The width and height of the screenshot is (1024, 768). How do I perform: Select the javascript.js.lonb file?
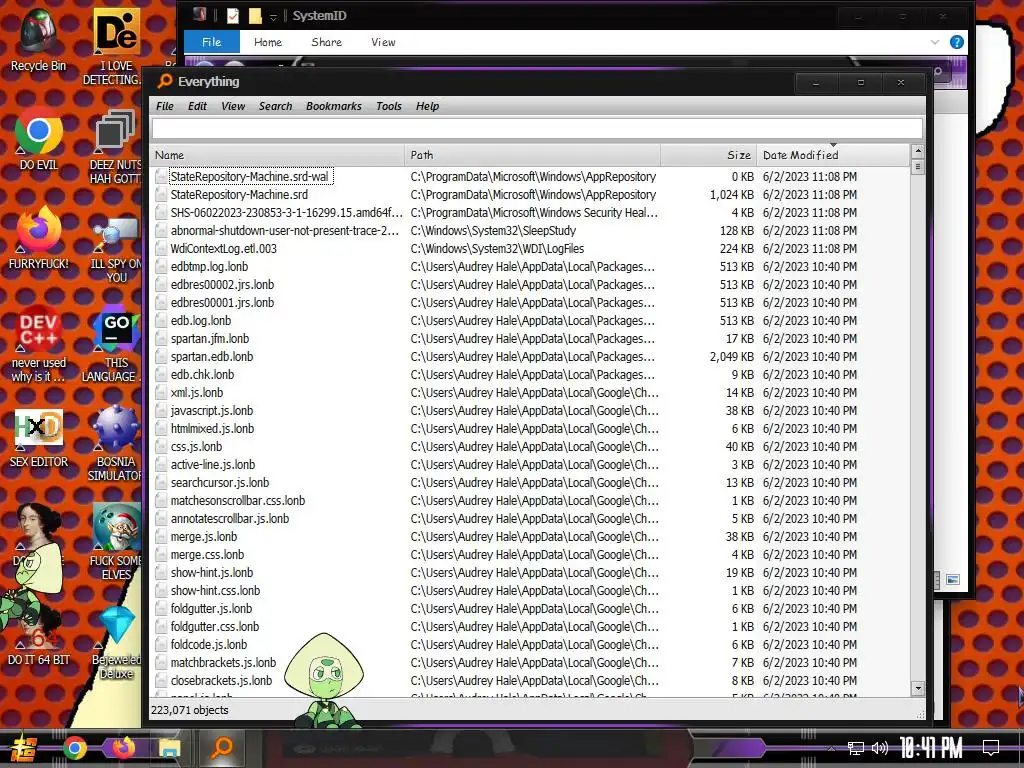tap(212, 411)
